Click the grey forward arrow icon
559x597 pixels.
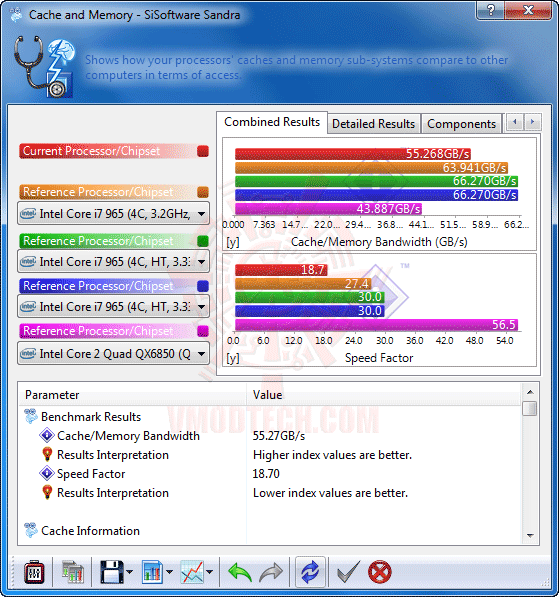coord(271,572)
